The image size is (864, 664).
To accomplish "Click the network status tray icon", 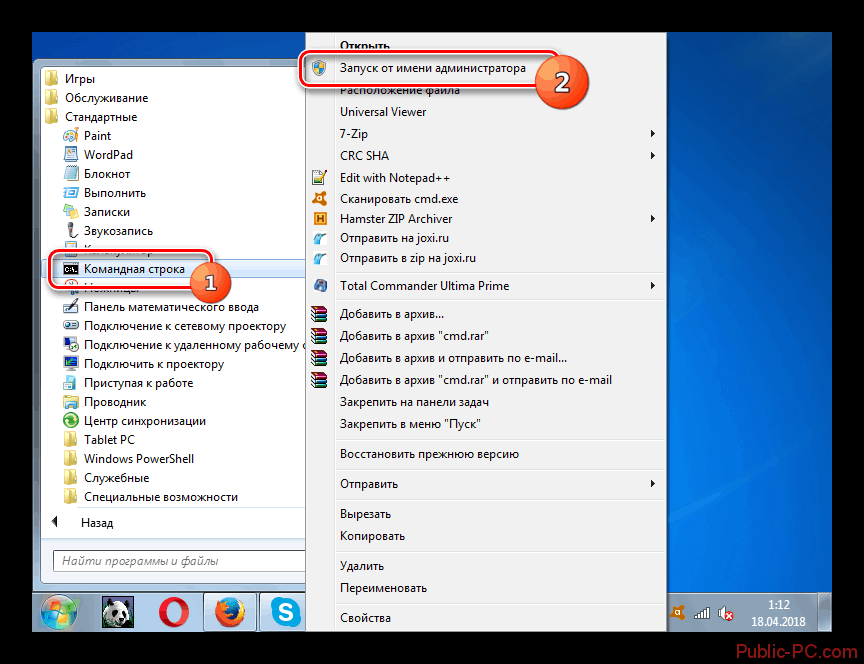I will [703, 612].
